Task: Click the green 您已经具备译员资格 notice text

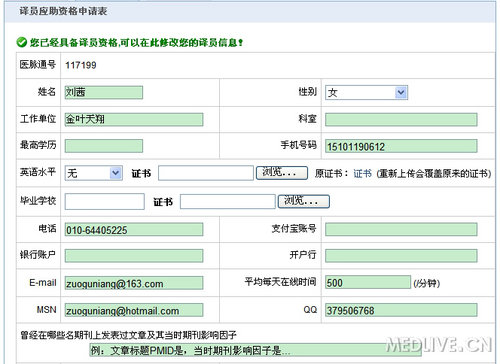Action: 136,43
